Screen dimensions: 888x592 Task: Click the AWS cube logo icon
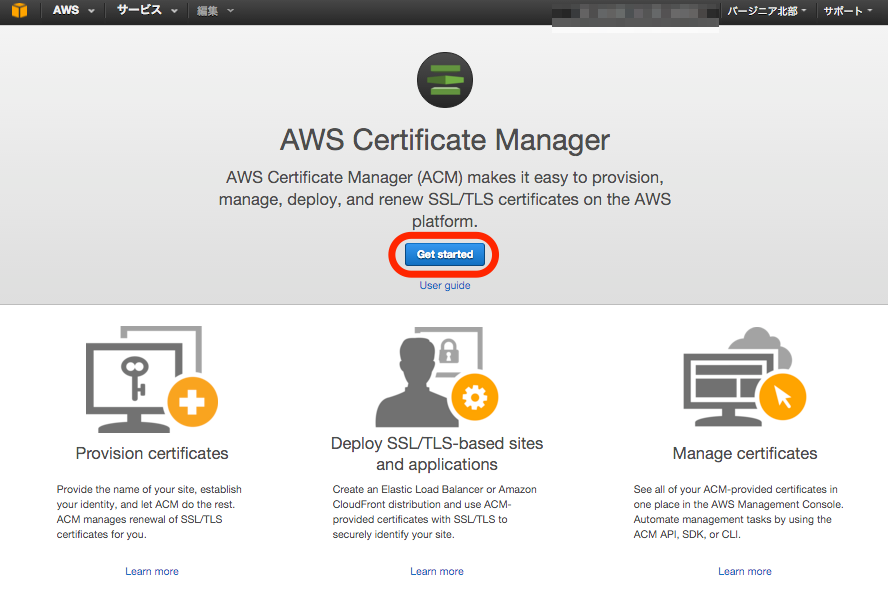click(x=17, y=11)
